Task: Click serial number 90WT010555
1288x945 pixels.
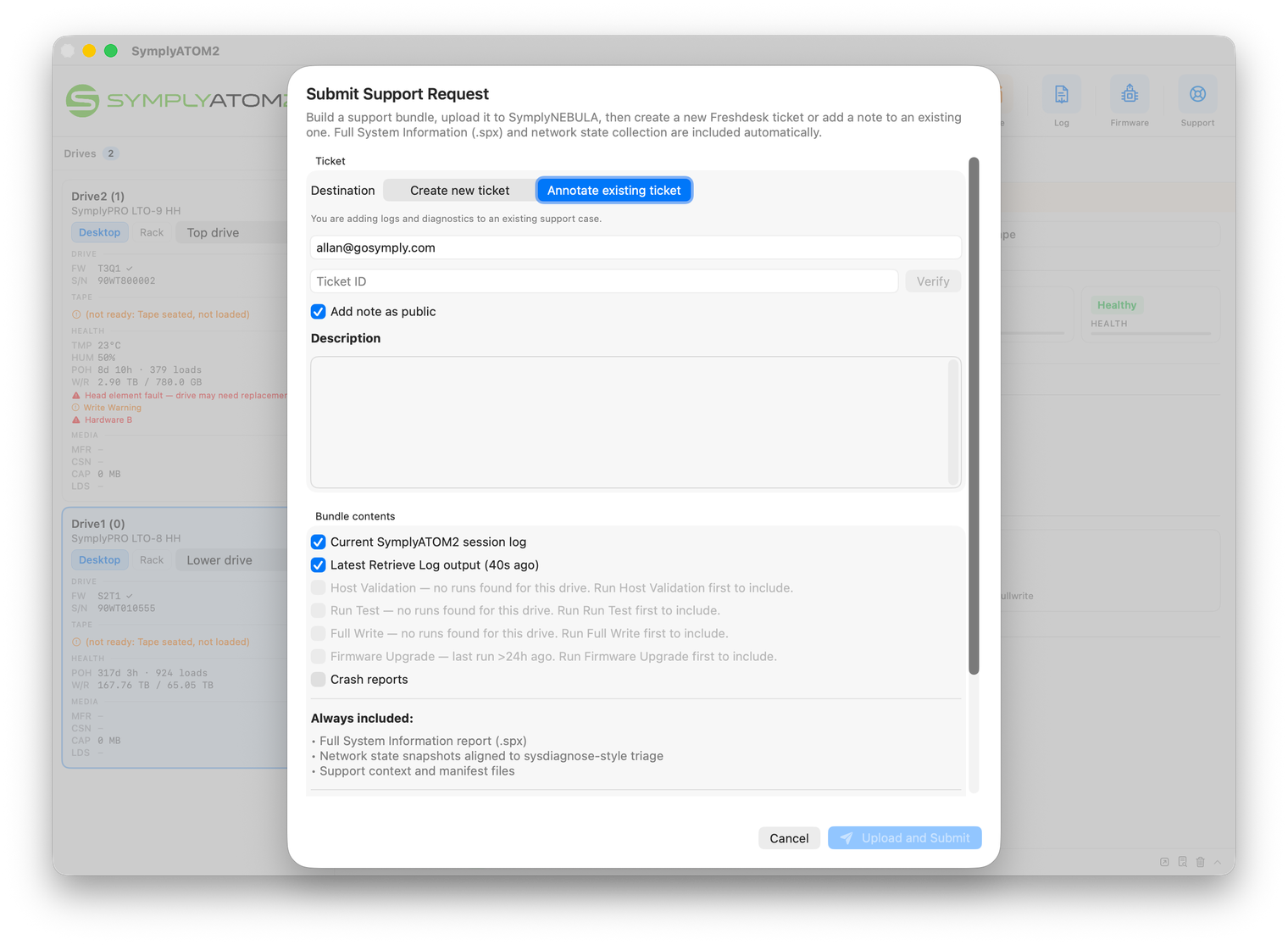Action: tap(126, 609)
